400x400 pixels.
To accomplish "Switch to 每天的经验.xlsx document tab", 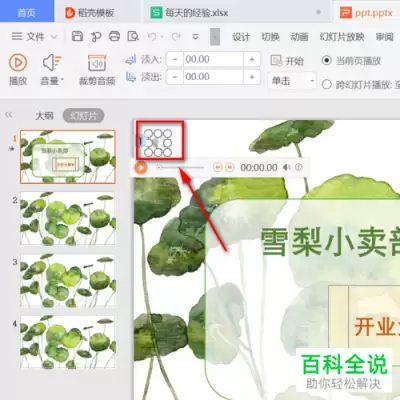I will (x=197, y=13).
